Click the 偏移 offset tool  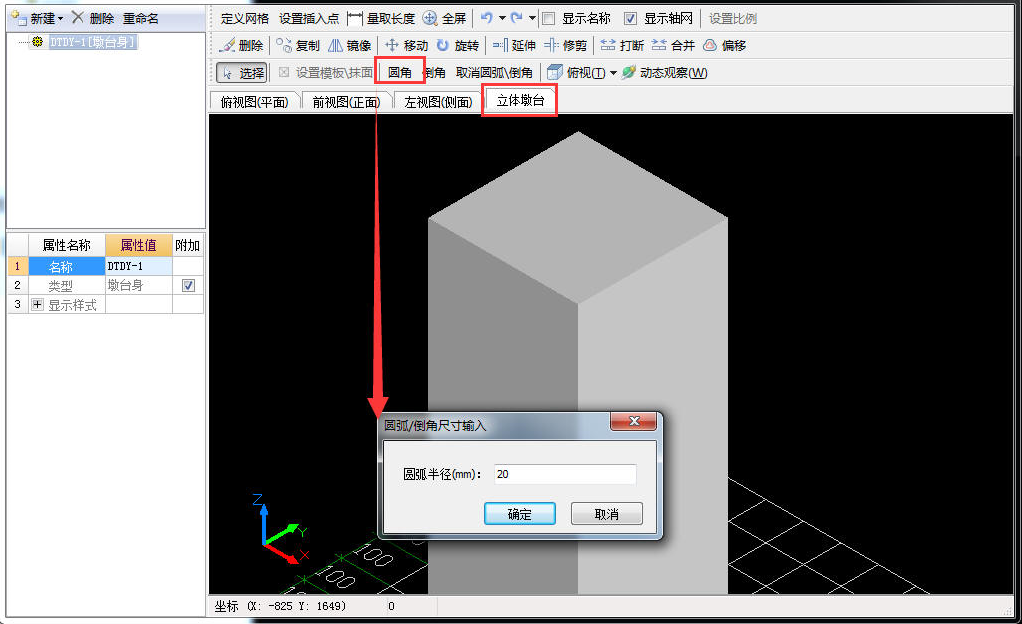tap(724, 45)
